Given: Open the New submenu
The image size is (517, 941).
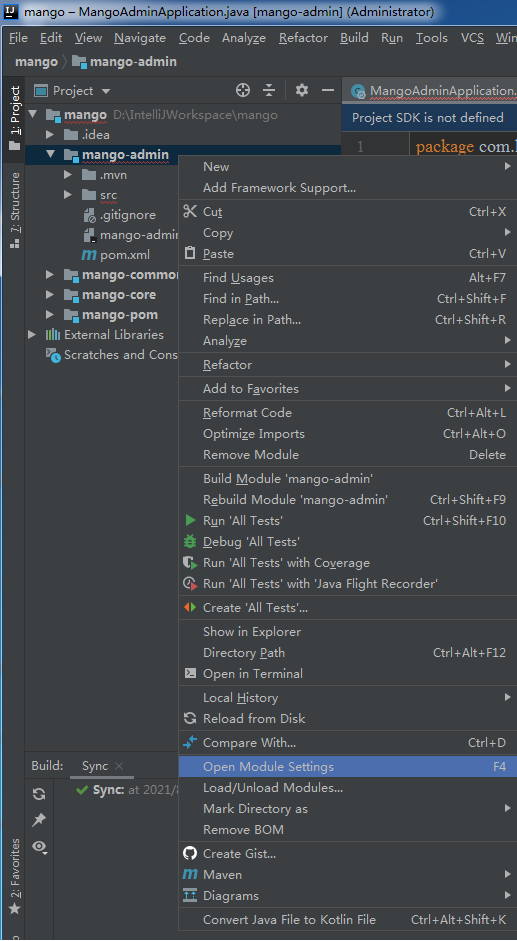Looking at the screenshot, I should coord(348,167).
